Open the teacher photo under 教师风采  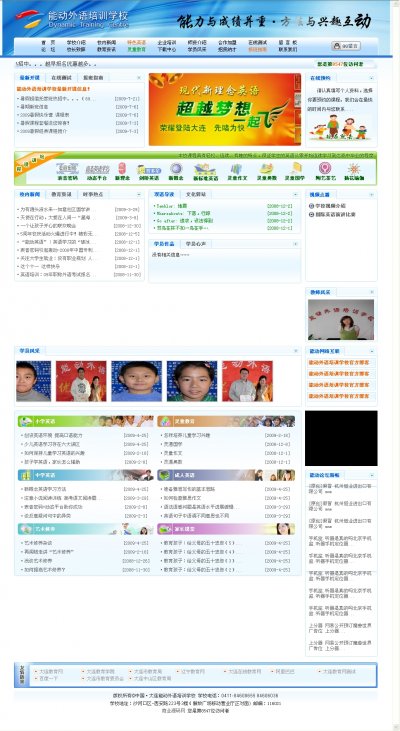tap(341, 319)
